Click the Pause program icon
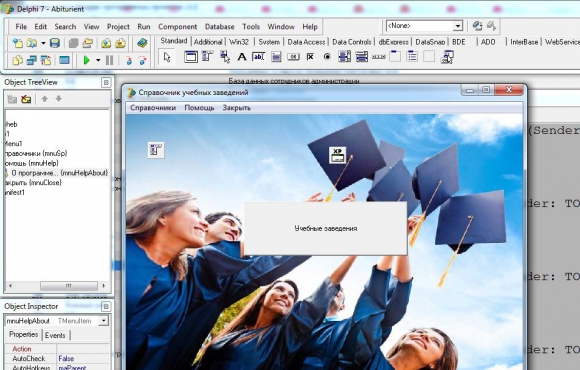This screenshot has width=580, height=370. click(x=109, y=60)
